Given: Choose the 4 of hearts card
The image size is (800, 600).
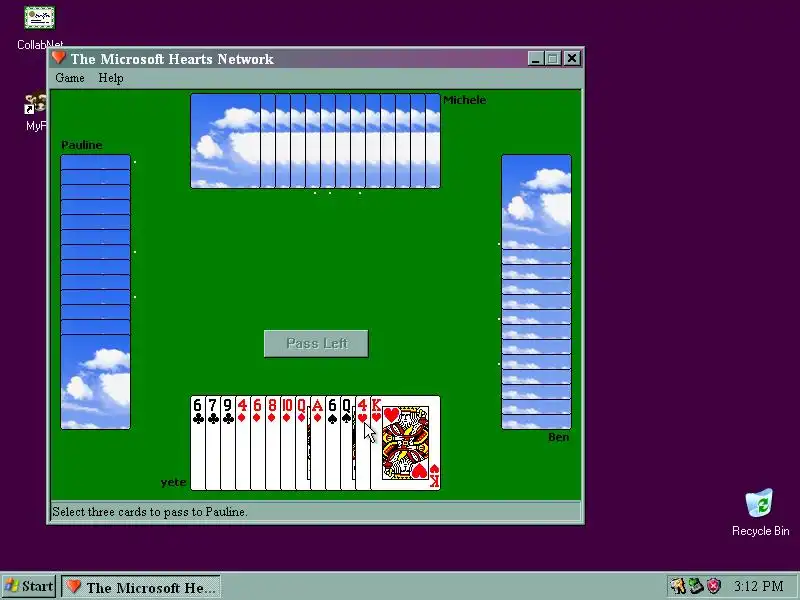Looking at the screenshot, I should pyautogui.click(x=362, y=443).
